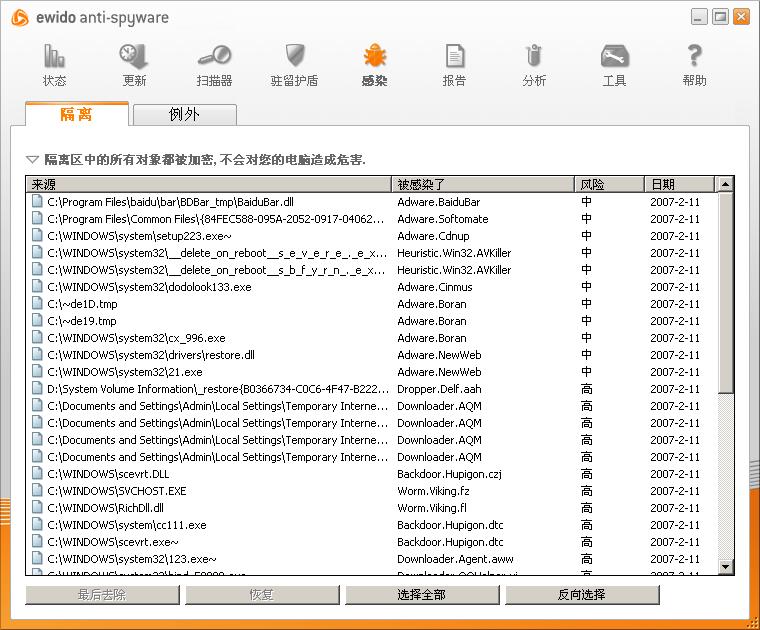
Task: Open the 感染 infections bug icon
Action: point(374,55)
